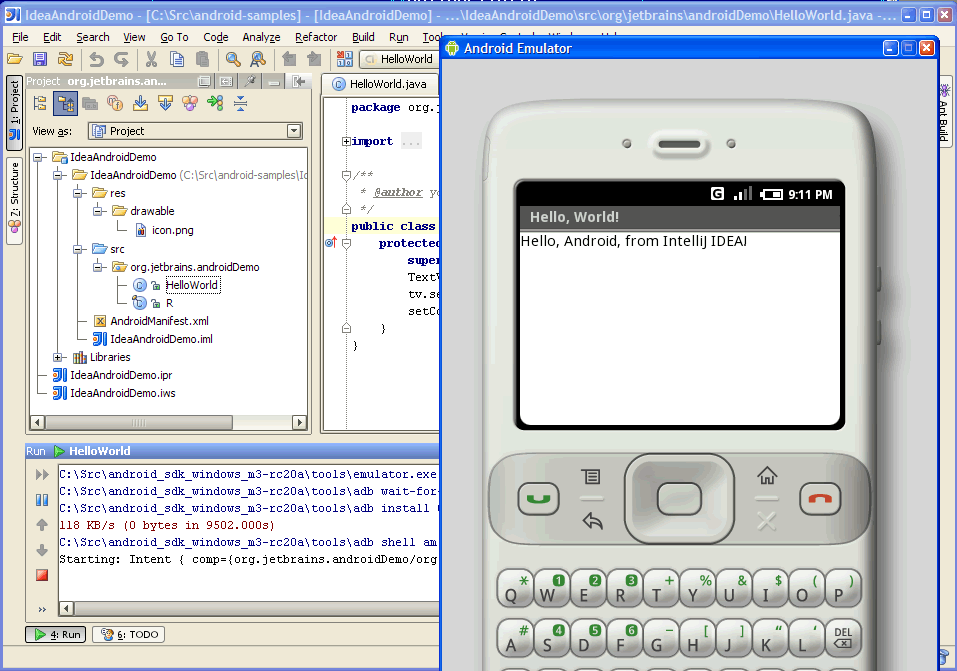Click the Cut scissors icon
The height and width of the screenshot is (671, 957).
(151, 59)
